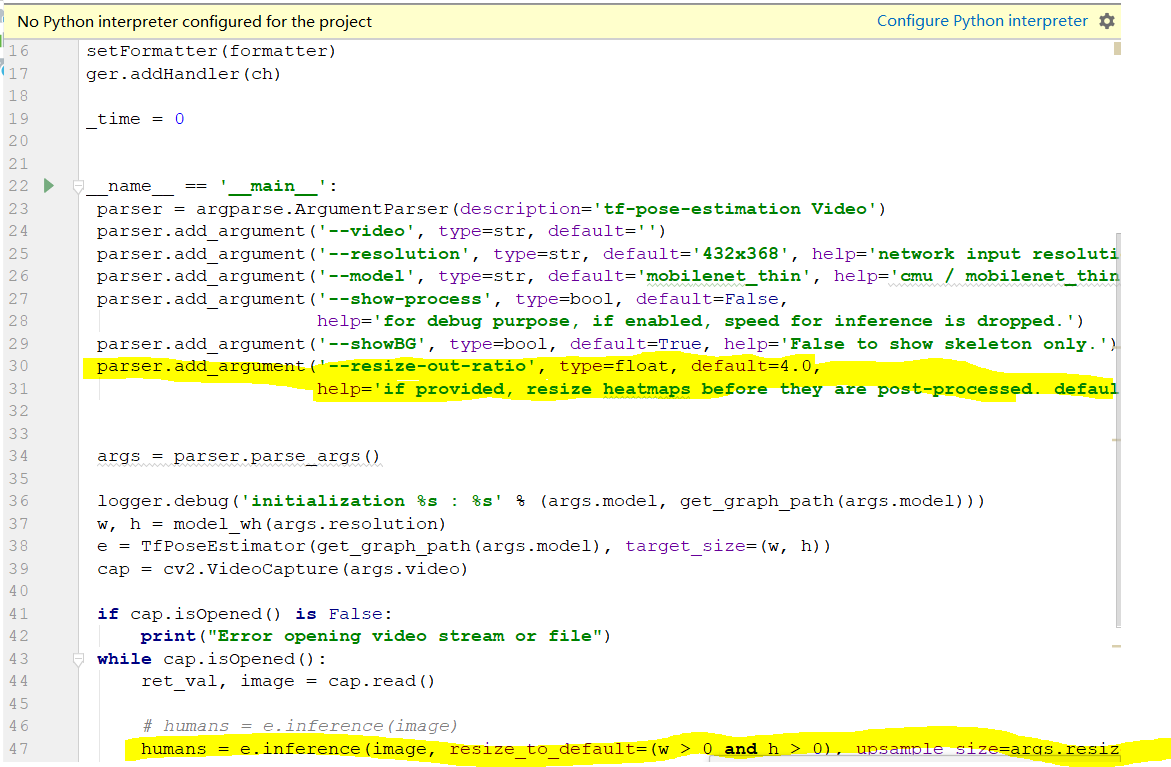Place cursor inside the TfPoseEstimator call
1171x767 pixels.
click(230, 546)
